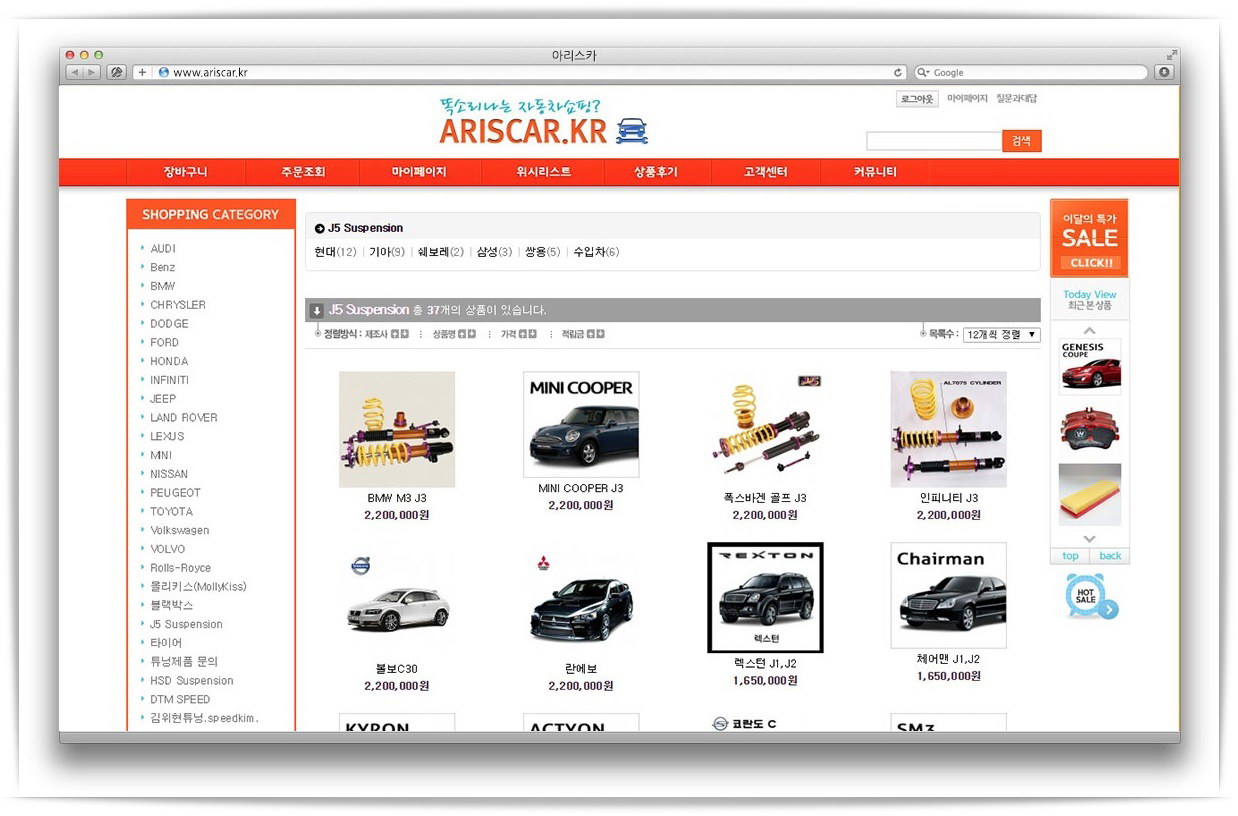This screenshot has width=1238, height=816.
Task: Click the up chevron in Today View
Action: click(1089, 330)
